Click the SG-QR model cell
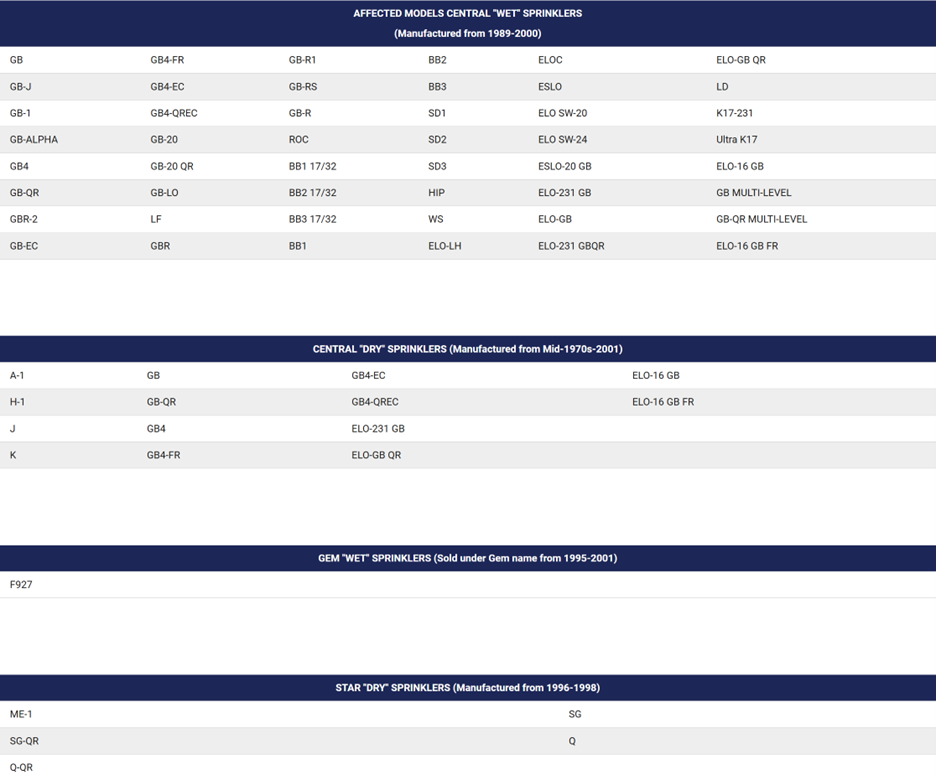The image size is (936, 780). 24,741
